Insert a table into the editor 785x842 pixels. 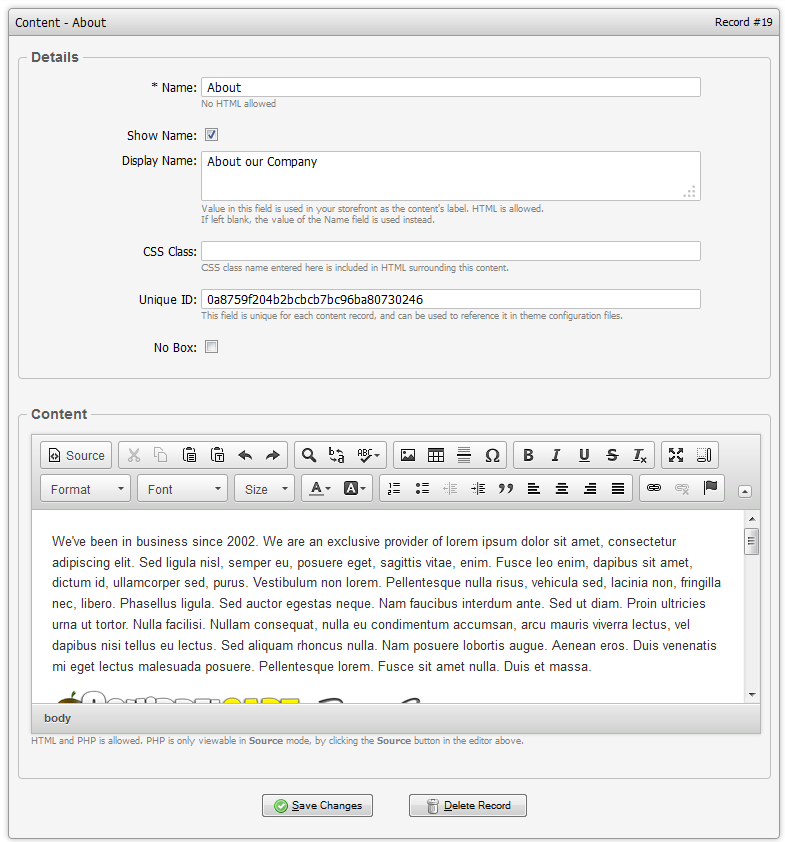(x=436, y=455)
